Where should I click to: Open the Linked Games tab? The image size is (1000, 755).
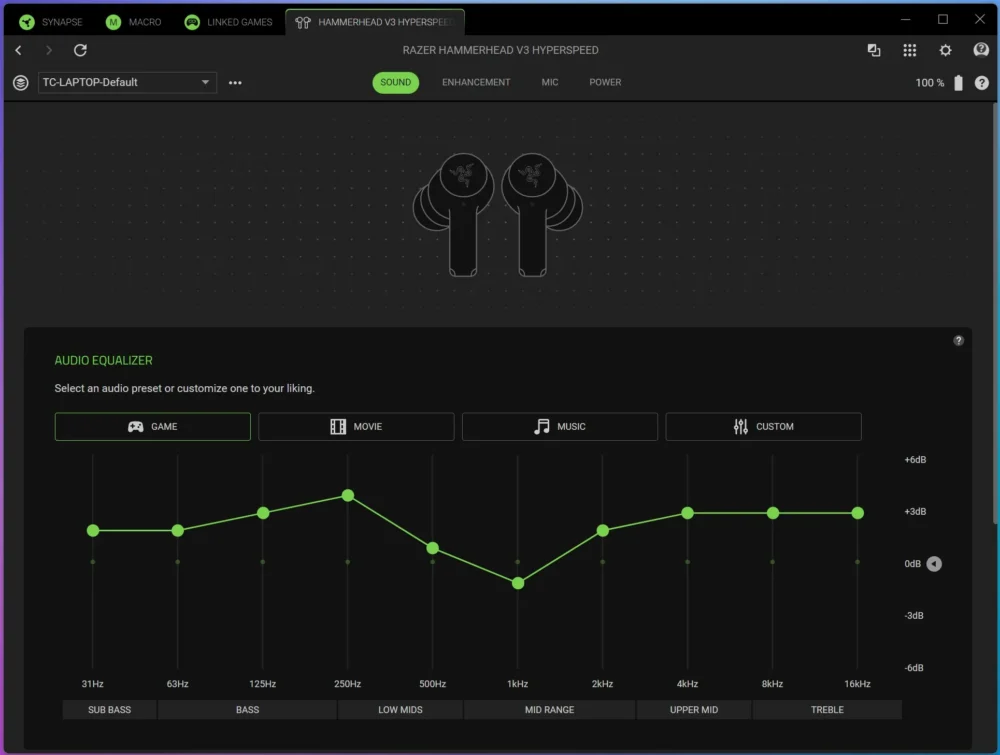(228, 22)
